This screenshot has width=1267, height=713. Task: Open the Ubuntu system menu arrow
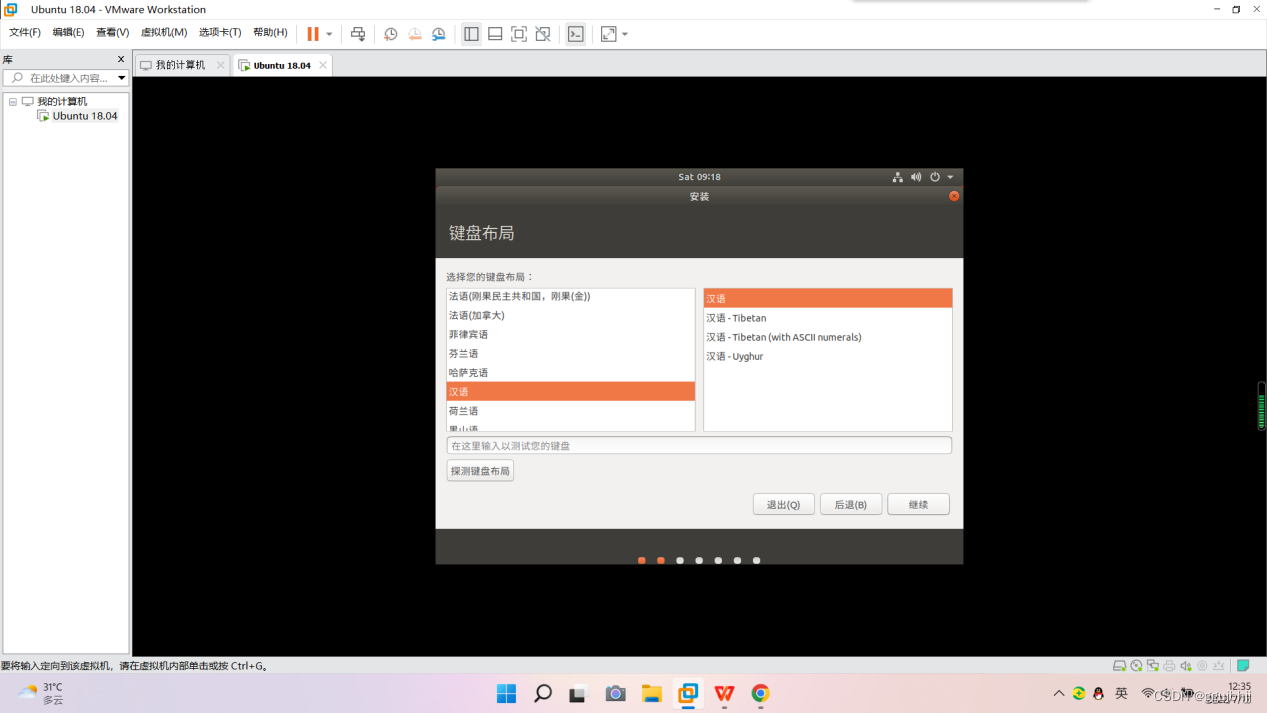click(950, 177)
